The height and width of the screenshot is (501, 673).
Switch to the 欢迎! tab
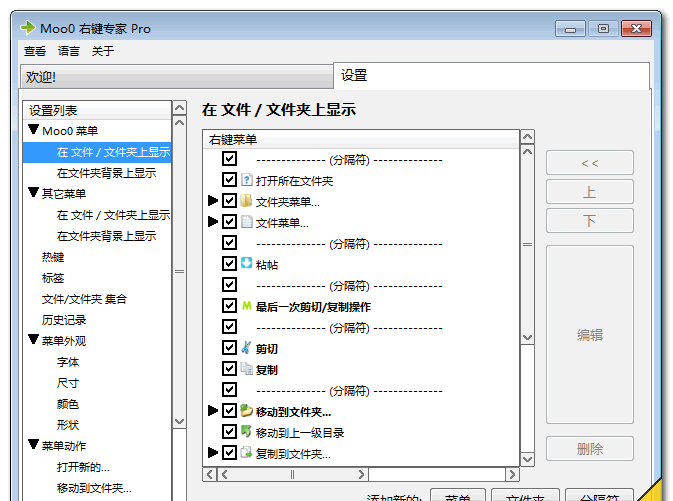[x=176, y=77]
